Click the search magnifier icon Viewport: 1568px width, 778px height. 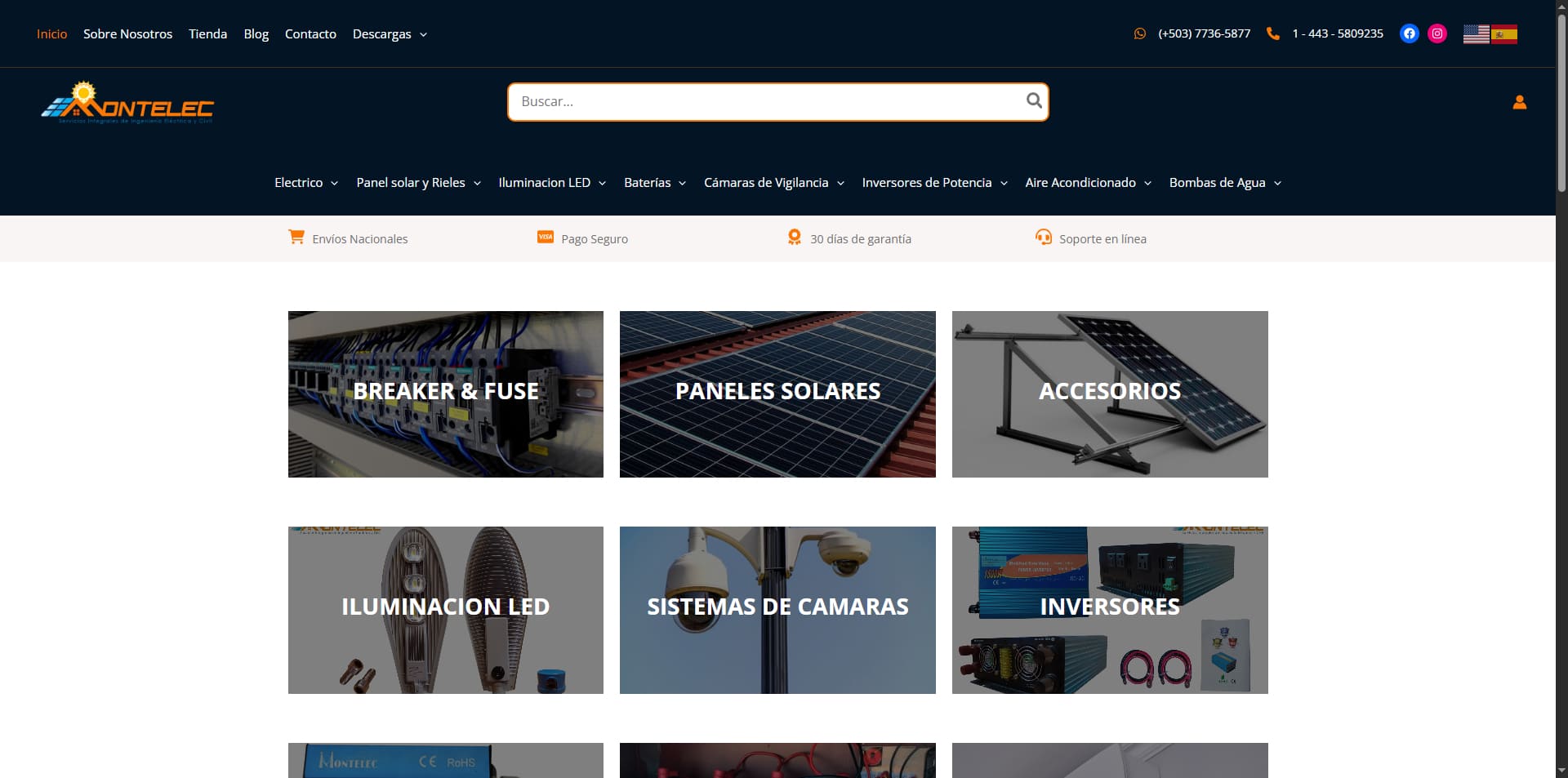[x=1034, y=100]
